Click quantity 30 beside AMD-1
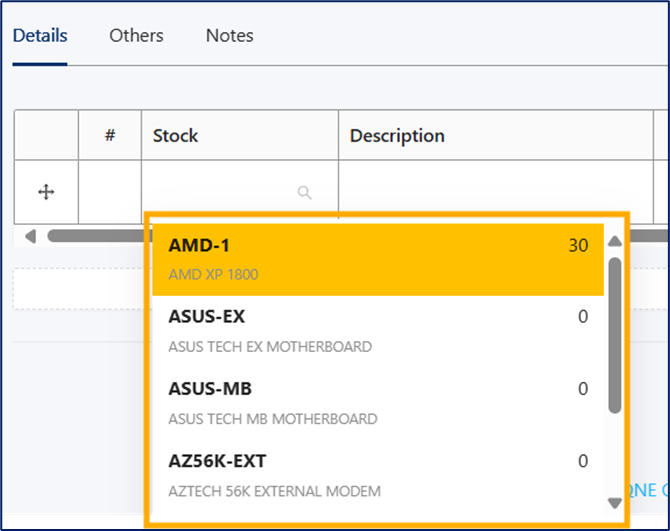 578,245
